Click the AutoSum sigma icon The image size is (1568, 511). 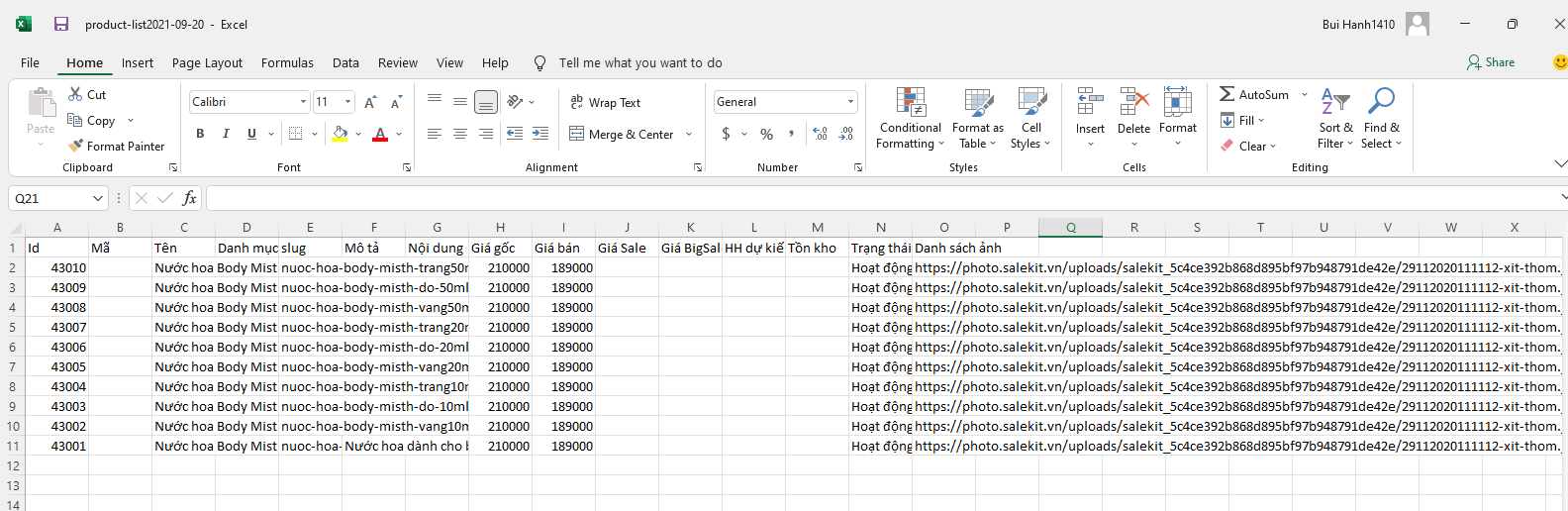coord(1227,94)
